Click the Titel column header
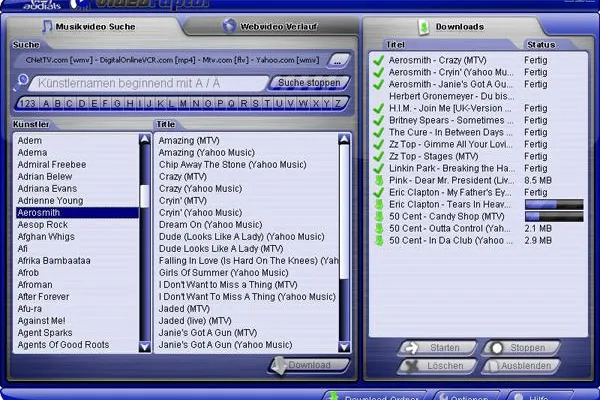Viewport: 600px width, 400px height. (x=395, y=45)
